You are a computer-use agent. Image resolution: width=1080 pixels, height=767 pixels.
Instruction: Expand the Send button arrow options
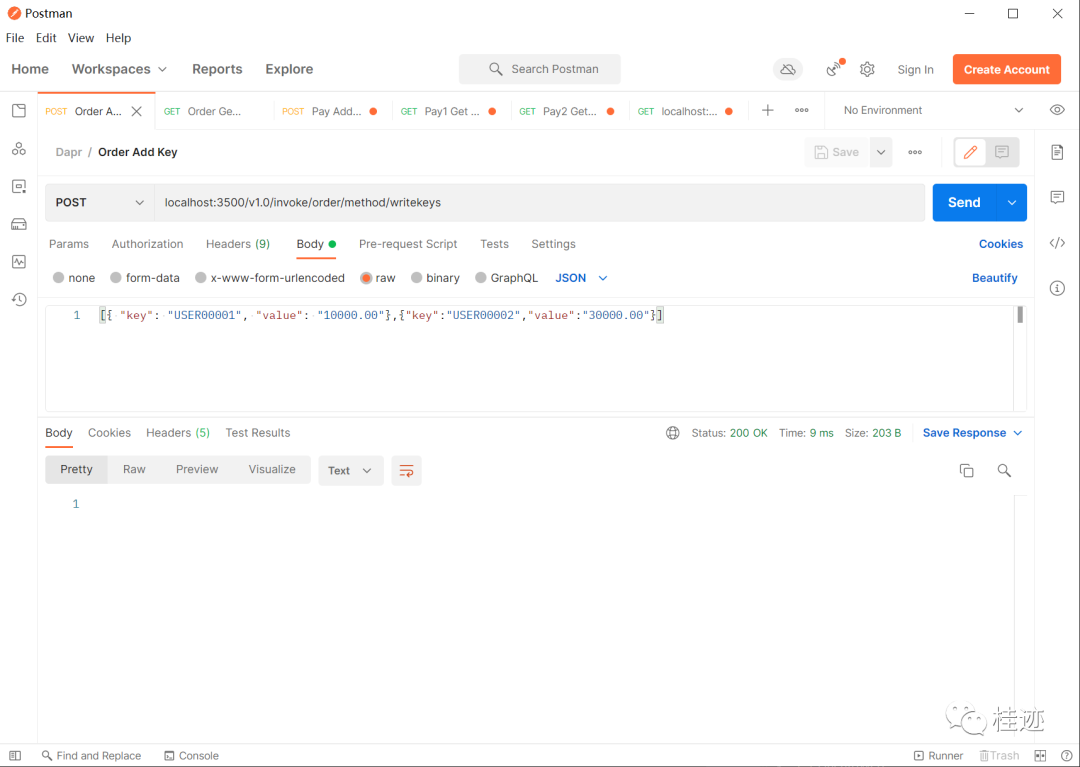pos(1012,202)
